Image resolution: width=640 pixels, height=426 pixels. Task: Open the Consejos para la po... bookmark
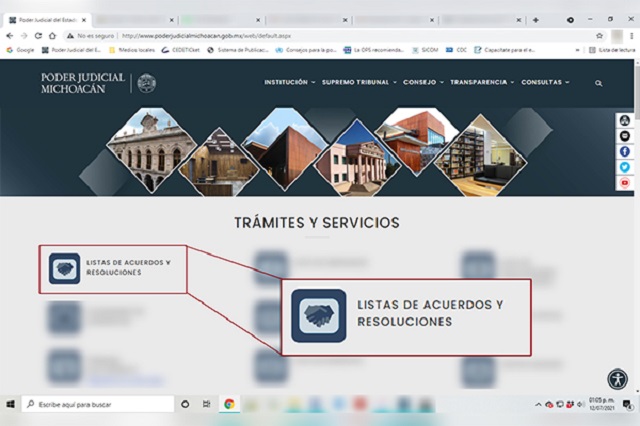click(306, 50)
